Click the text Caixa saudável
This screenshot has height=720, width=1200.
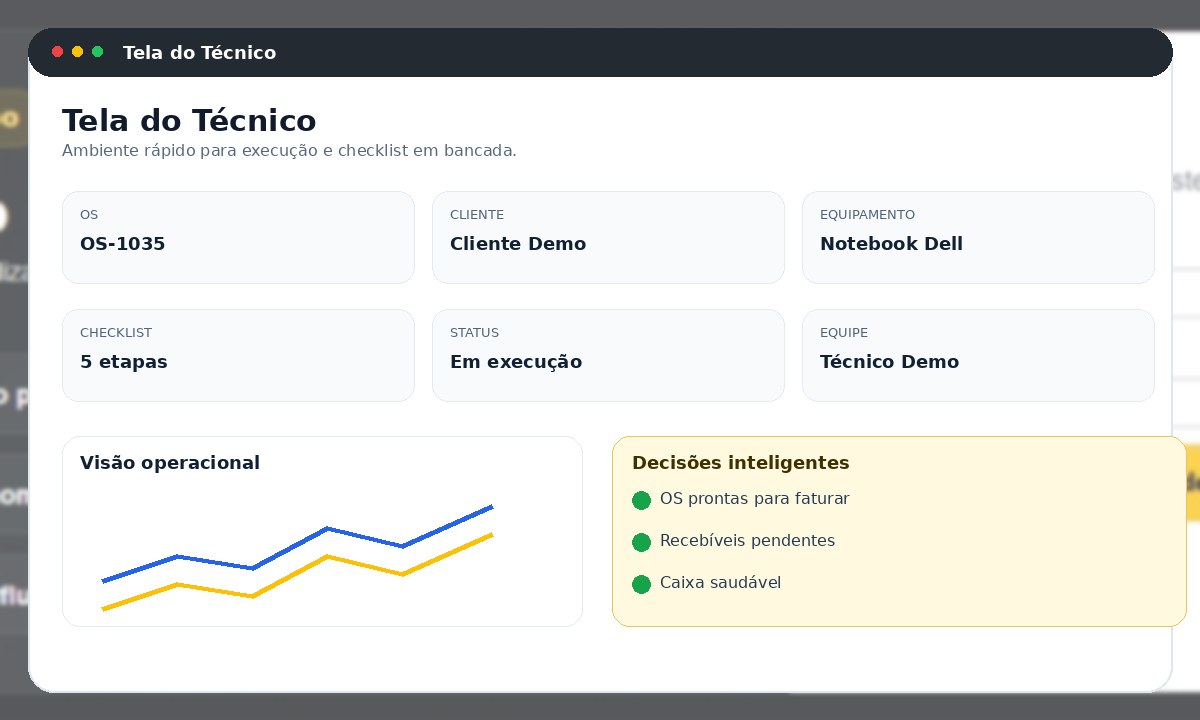(720, 583)
